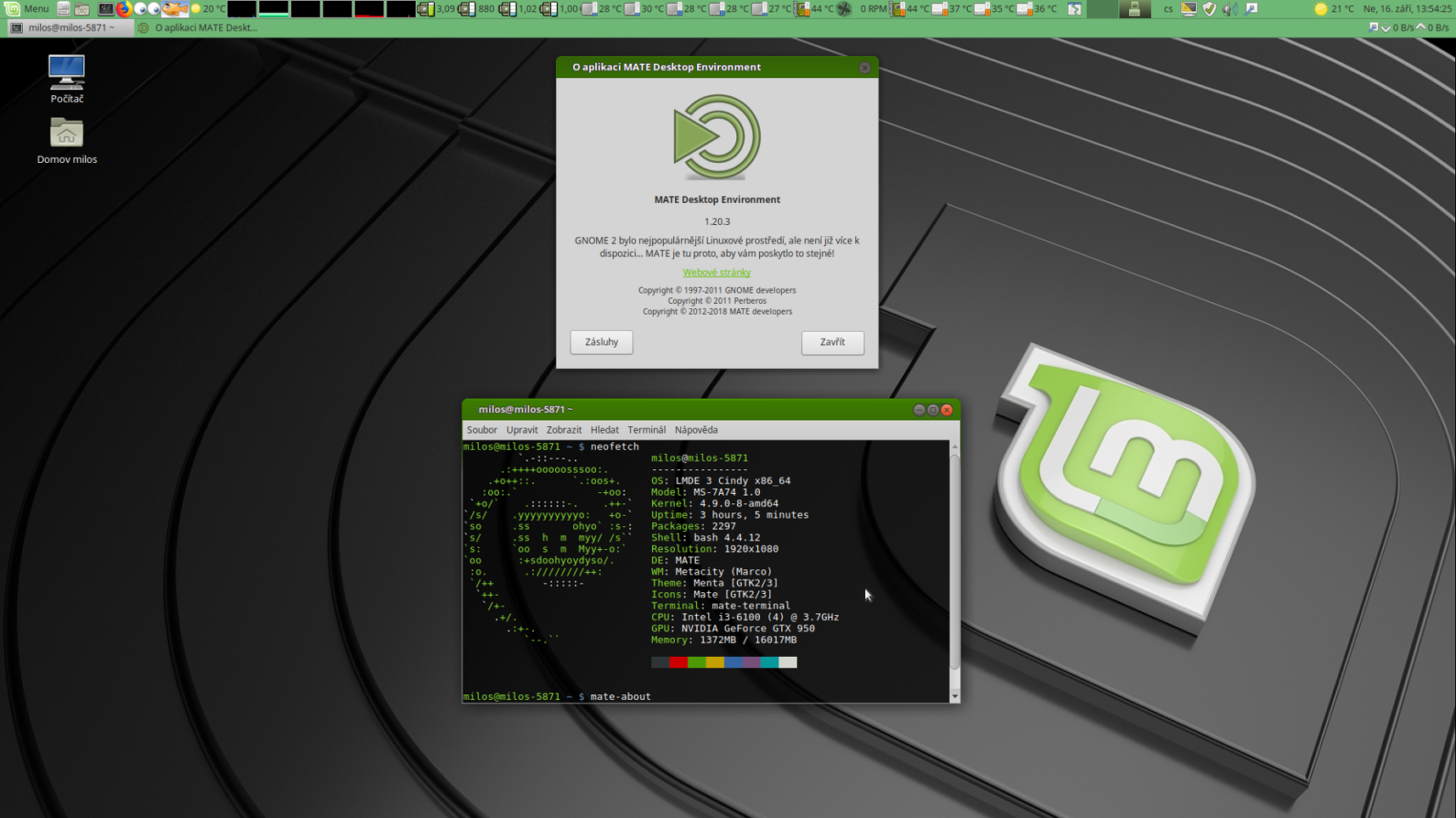This screenshot has width=1456, height=818.
Task: Click the Wanda fish applet
Action: click(x=175, y=8)
